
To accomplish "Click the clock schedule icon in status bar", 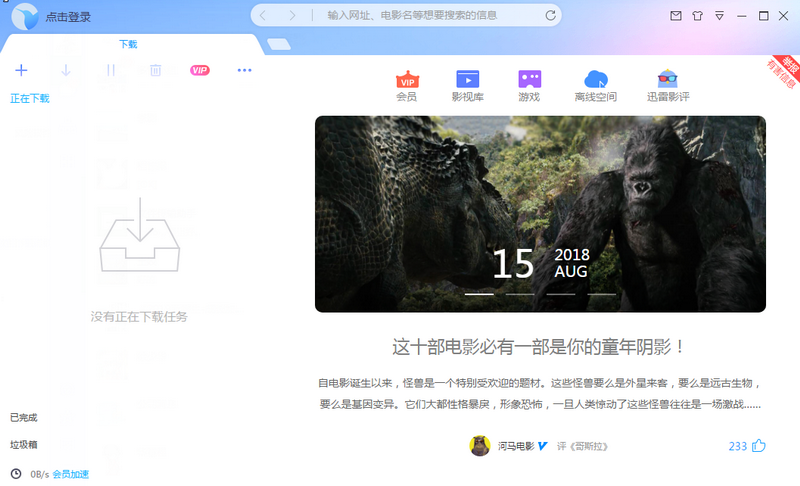I will [x=16, y=474].
